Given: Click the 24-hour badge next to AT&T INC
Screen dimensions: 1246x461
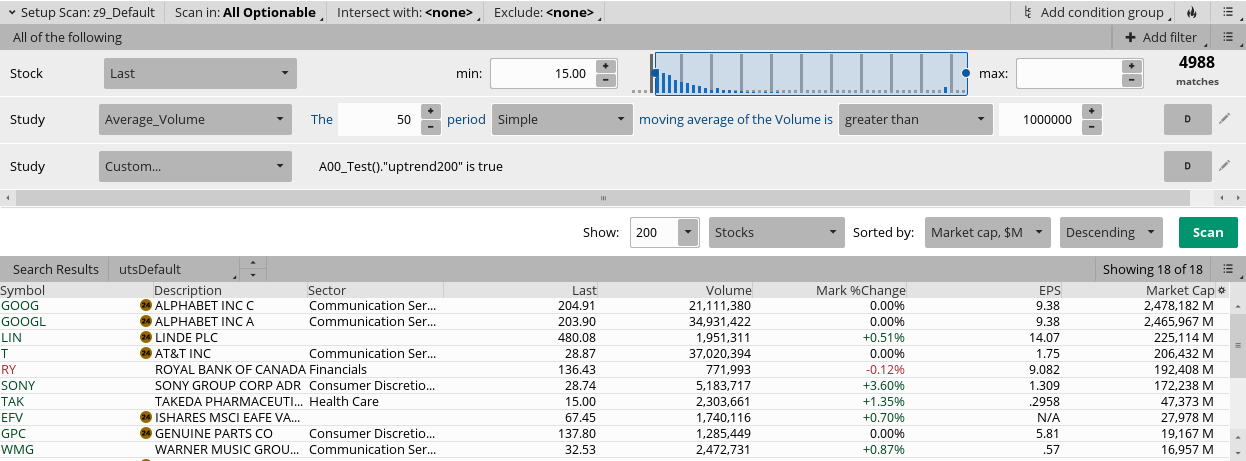Looking at the screenshot, I should coord(146,353).
